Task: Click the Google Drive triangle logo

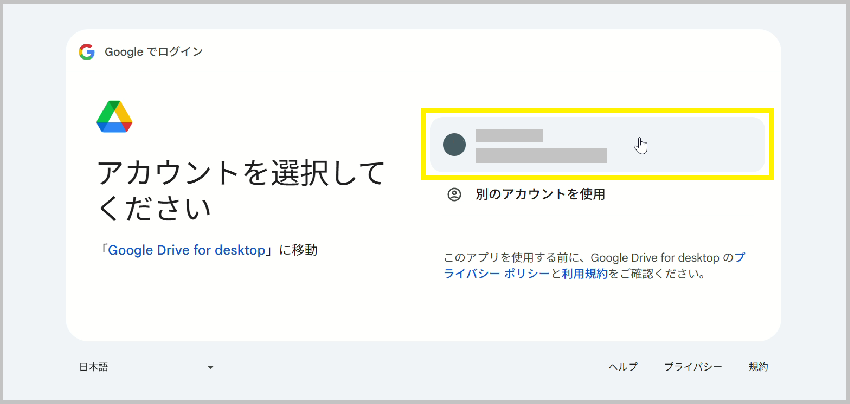Action: coord(114,117)
